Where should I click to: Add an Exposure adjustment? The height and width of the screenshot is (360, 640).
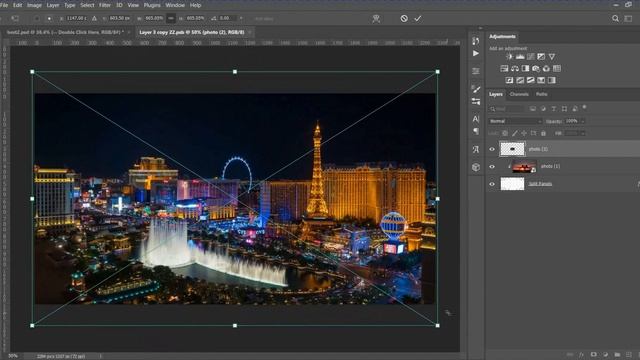pyautogui.click(x=541, y=57)
